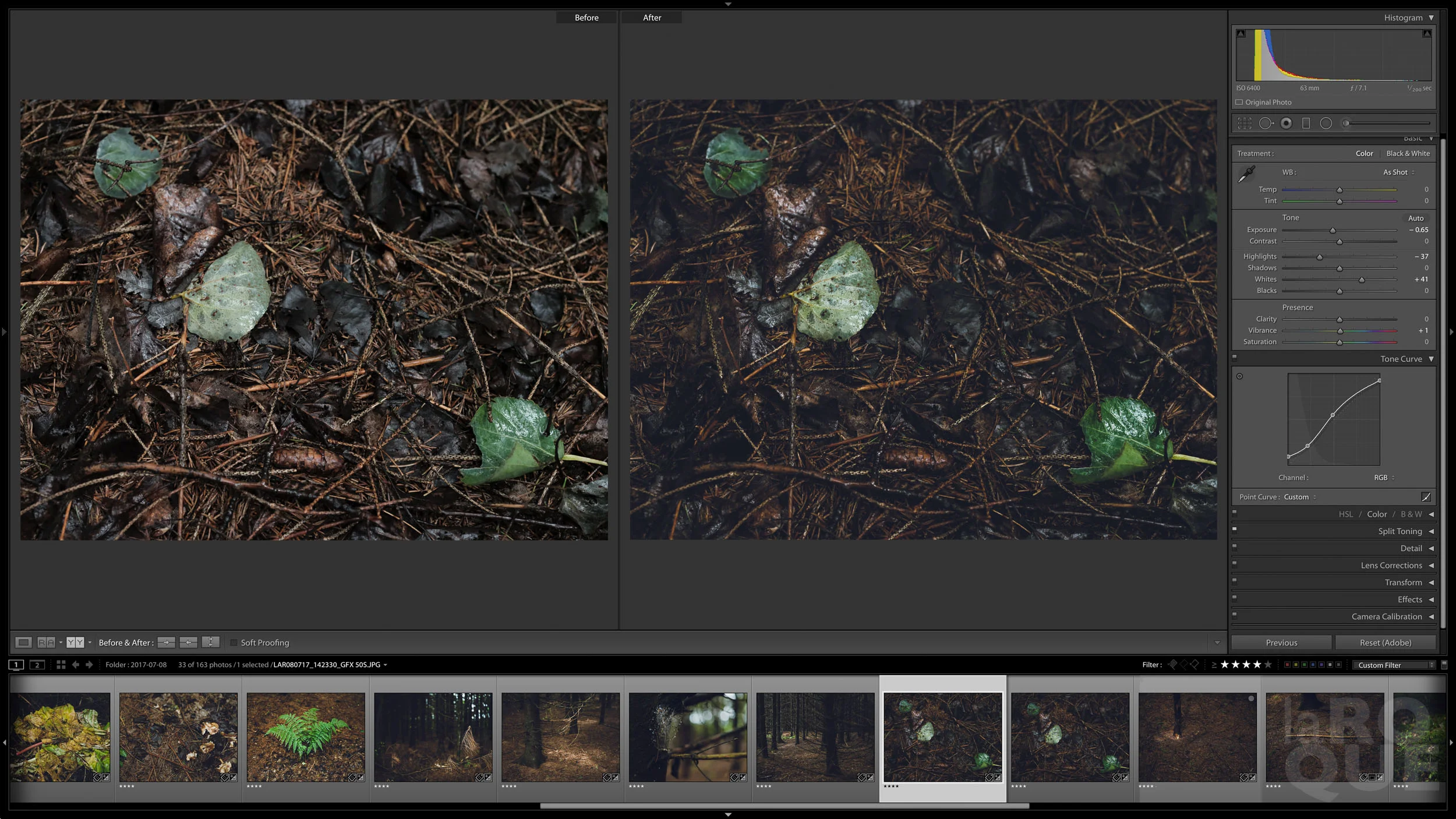Select the Spot Removal tool
Image resolution: width=1456 pixels, height=819 pixels.
click(x=1266, y=123)
